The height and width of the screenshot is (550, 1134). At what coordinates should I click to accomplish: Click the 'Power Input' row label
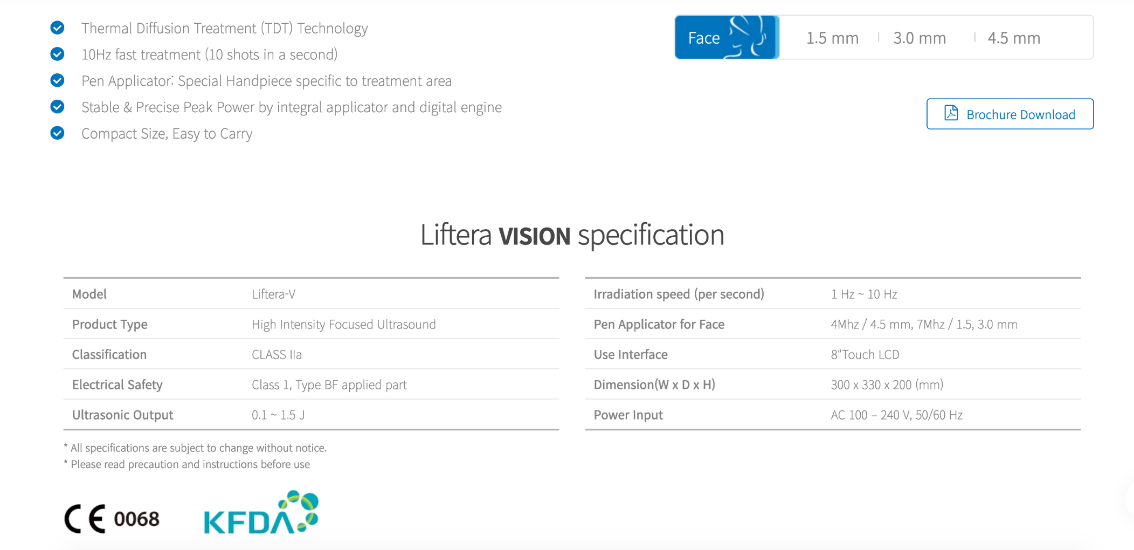pos(628,415)
